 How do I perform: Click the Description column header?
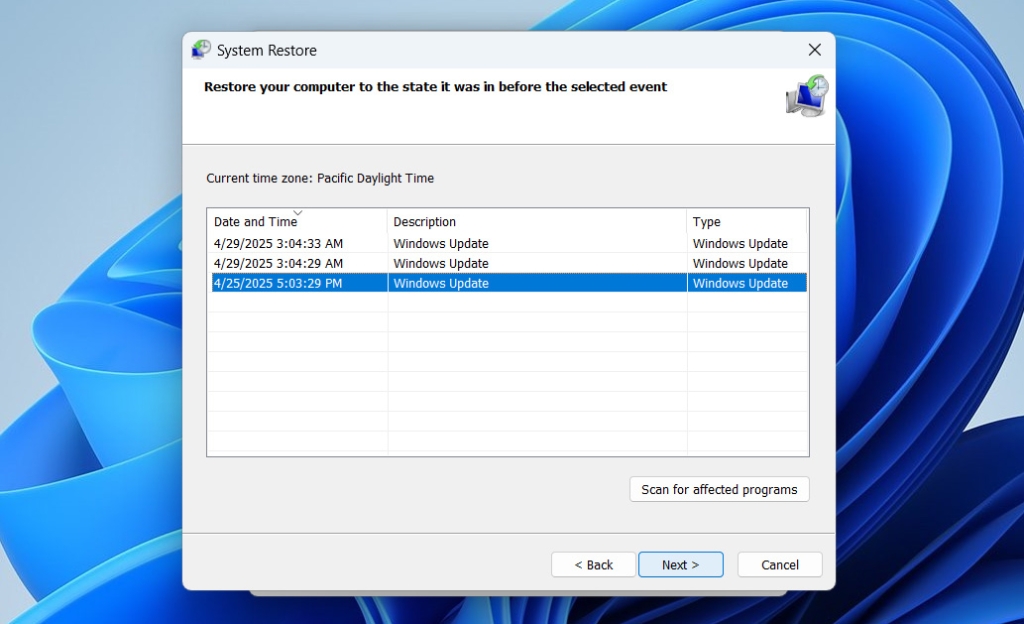pos(425,221)
